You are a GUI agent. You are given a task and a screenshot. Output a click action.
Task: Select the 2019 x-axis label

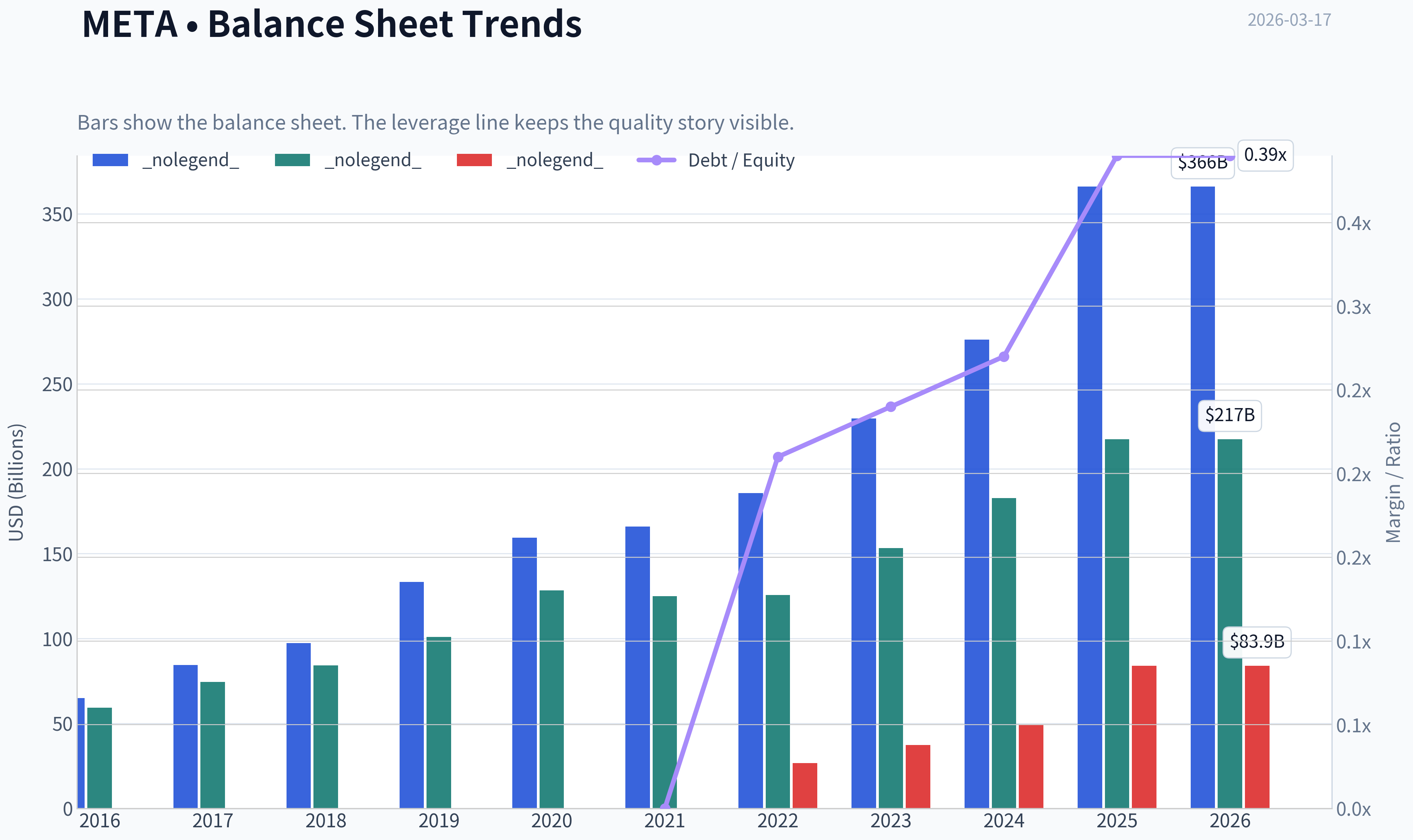[438, 821]
